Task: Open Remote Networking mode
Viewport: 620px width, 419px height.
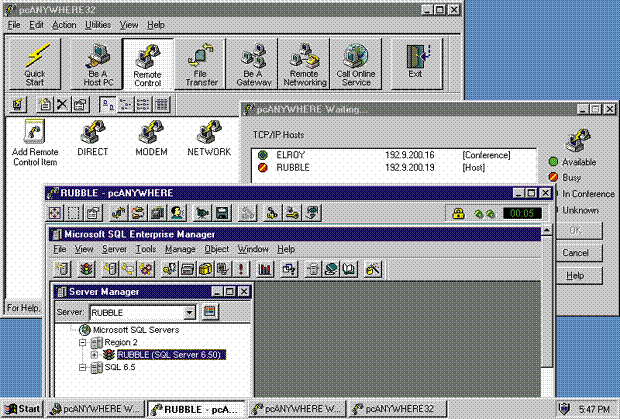Action: 304,64
